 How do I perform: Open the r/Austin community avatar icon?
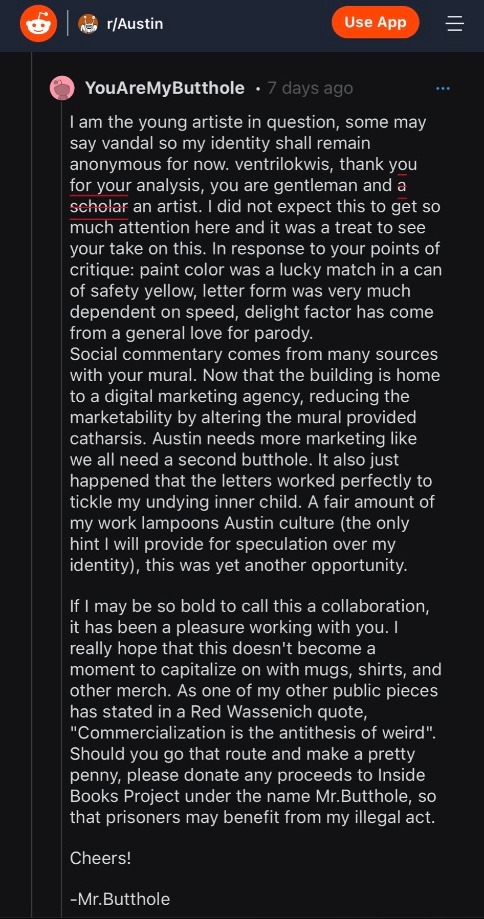(x=88, y=24)
